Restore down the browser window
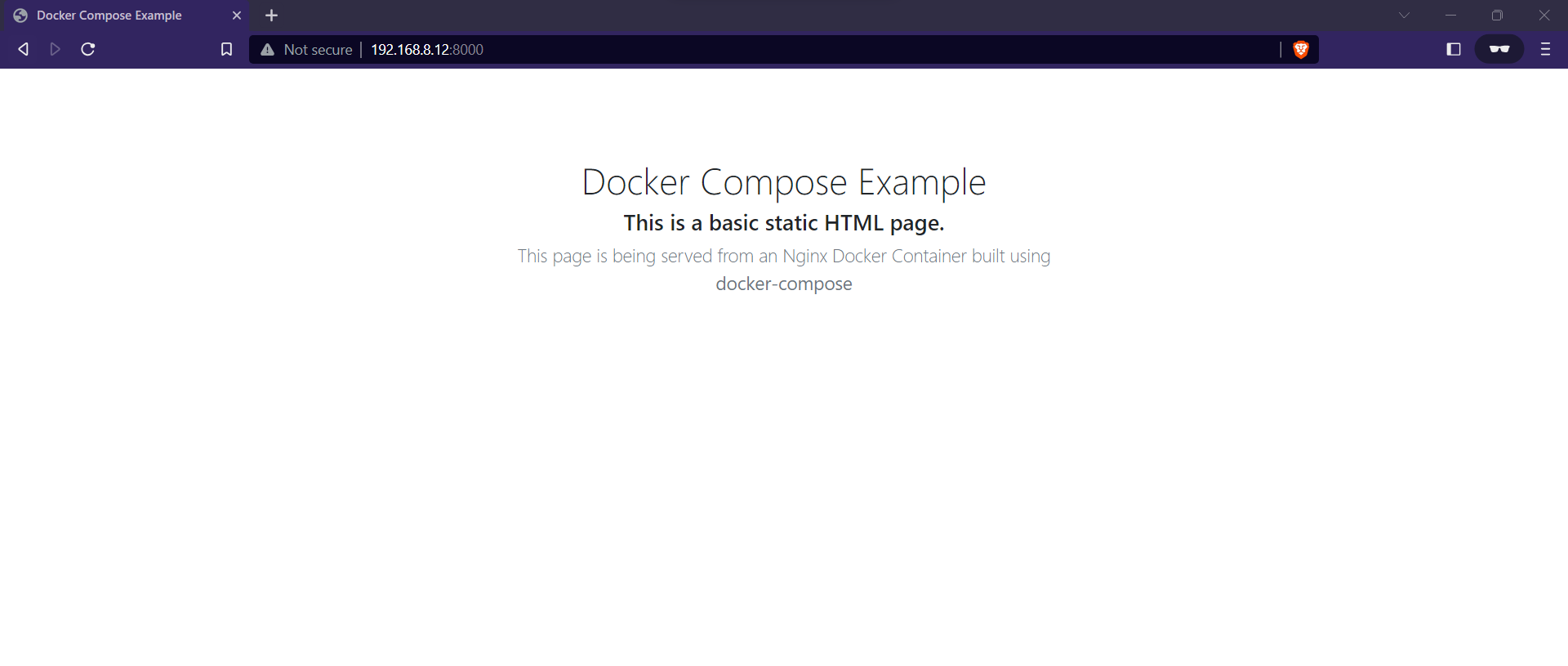Image resolution: width=1568 pixels, height=666 pixels. click(x=1497, y=16)
